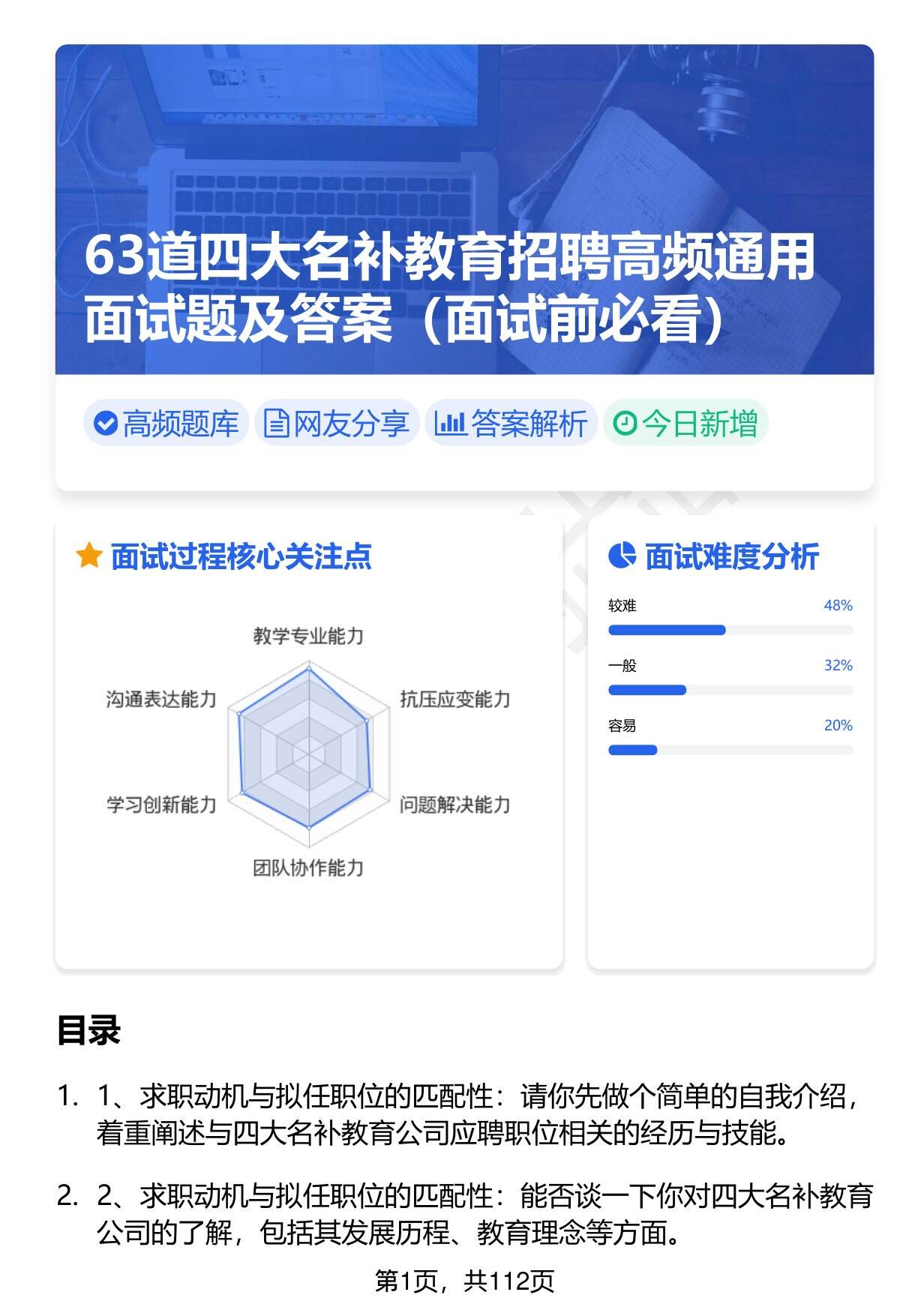Screen dimensions: 900x1316
Task: Click the bar chart icon beside 答案解析
Action: click(x=450, y=424)
